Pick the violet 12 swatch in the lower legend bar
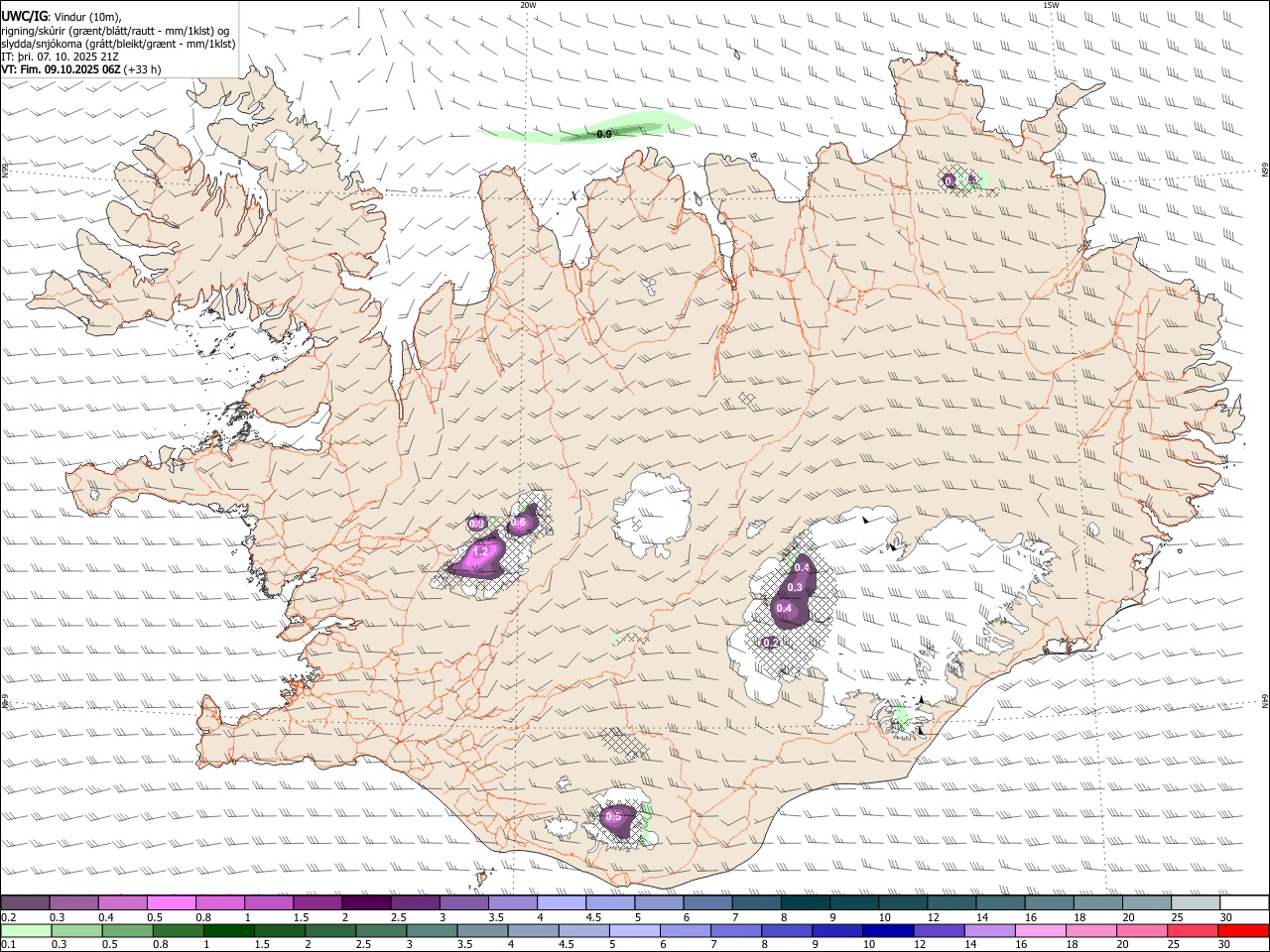The image size is (1270, 952). [940, 930]
